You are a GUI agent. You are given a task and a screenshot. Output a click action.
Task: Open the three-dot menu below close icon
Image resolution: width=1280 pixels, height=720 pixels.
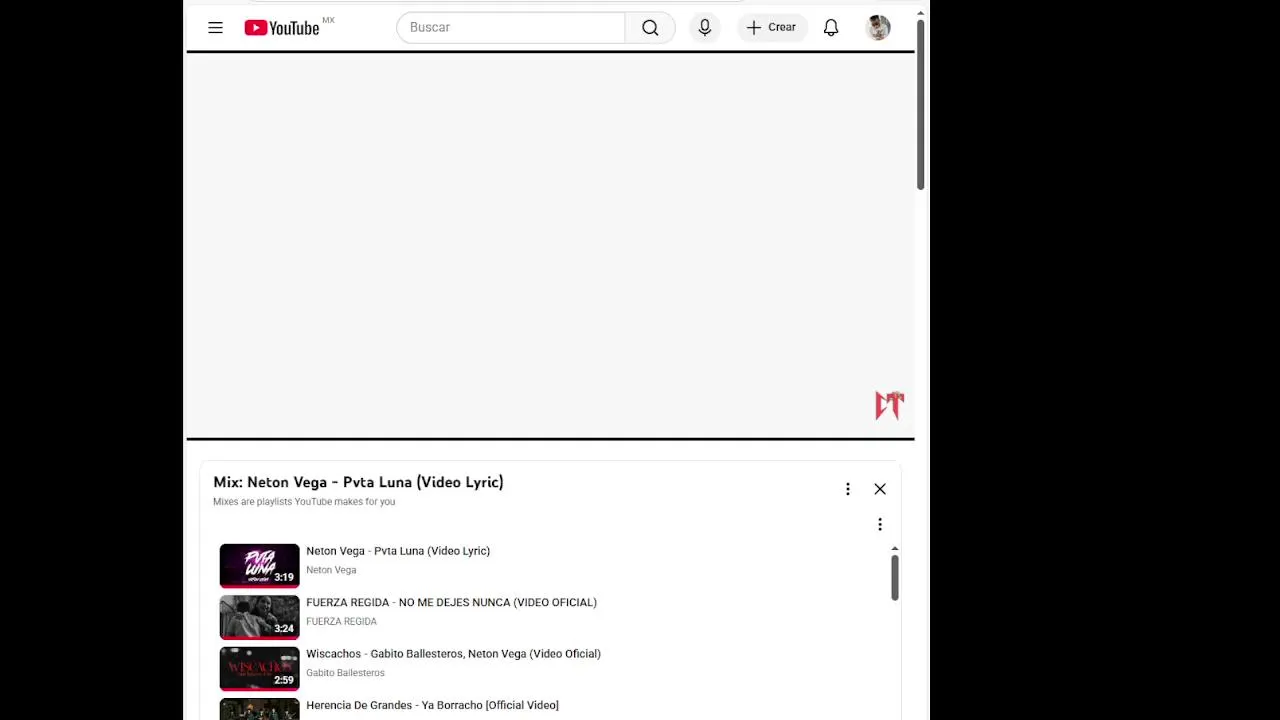pyautogui.click(x=880, y=525)
